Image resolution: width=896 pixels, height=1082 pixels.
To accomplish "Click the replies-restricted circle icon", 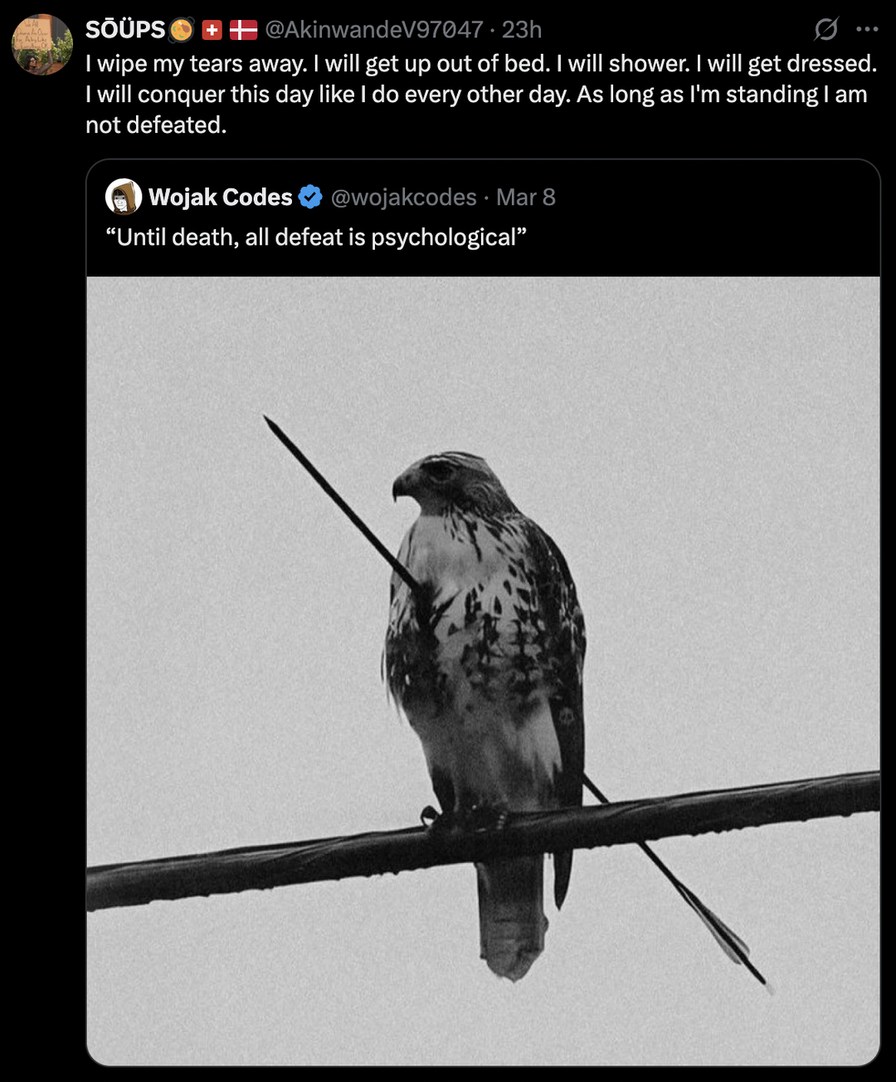I will 827,29.
